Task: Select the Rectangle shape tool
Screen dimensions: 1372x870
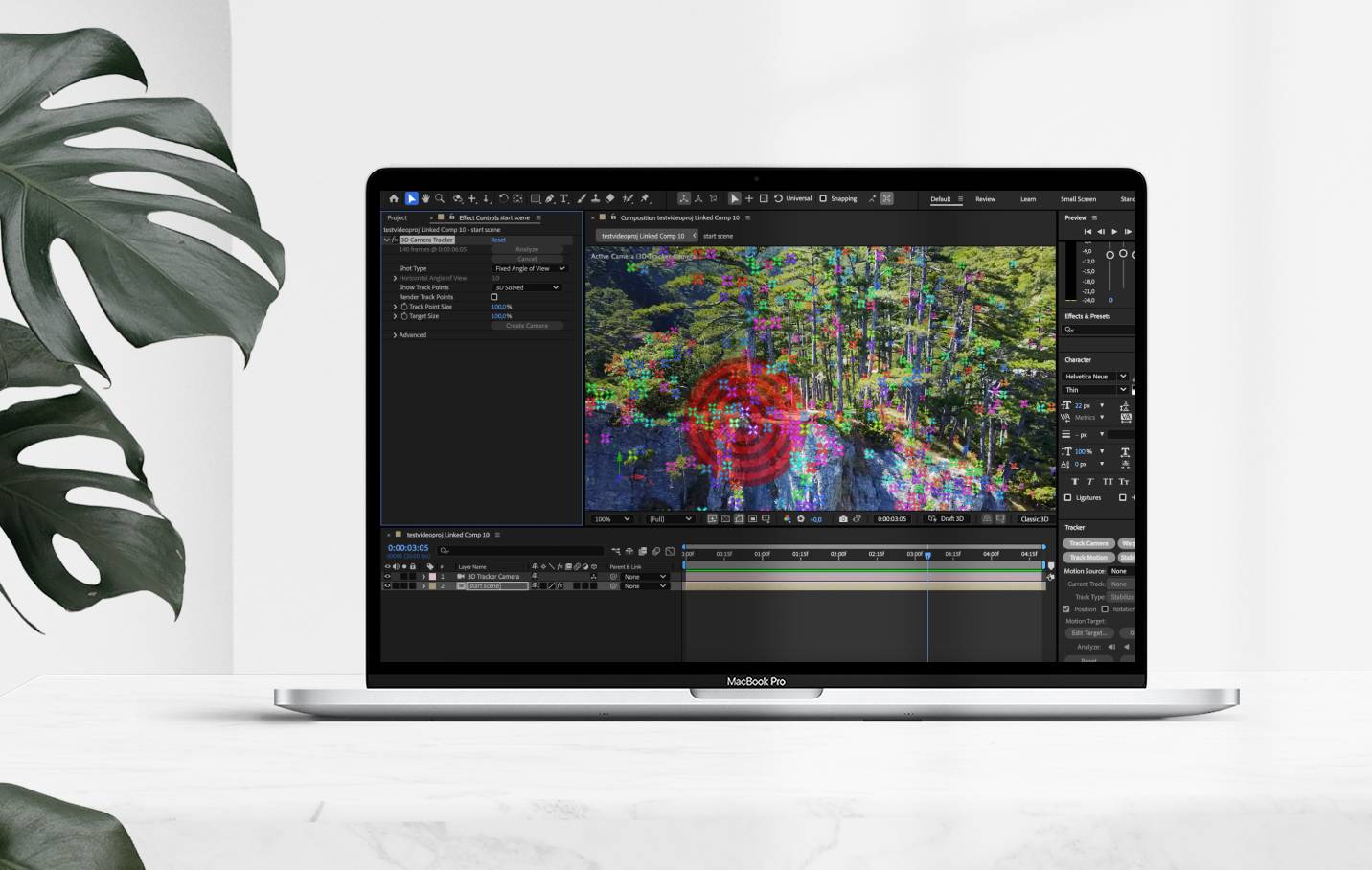Action: [x=536, y=198]
